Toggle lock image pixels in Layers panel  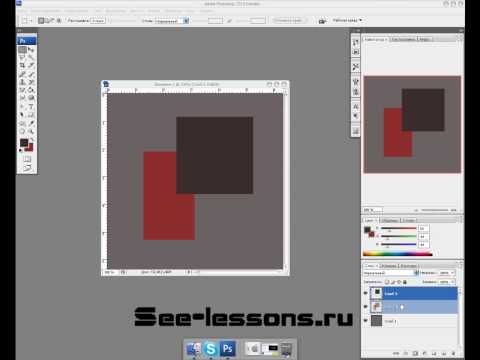(x=393, y=282)
